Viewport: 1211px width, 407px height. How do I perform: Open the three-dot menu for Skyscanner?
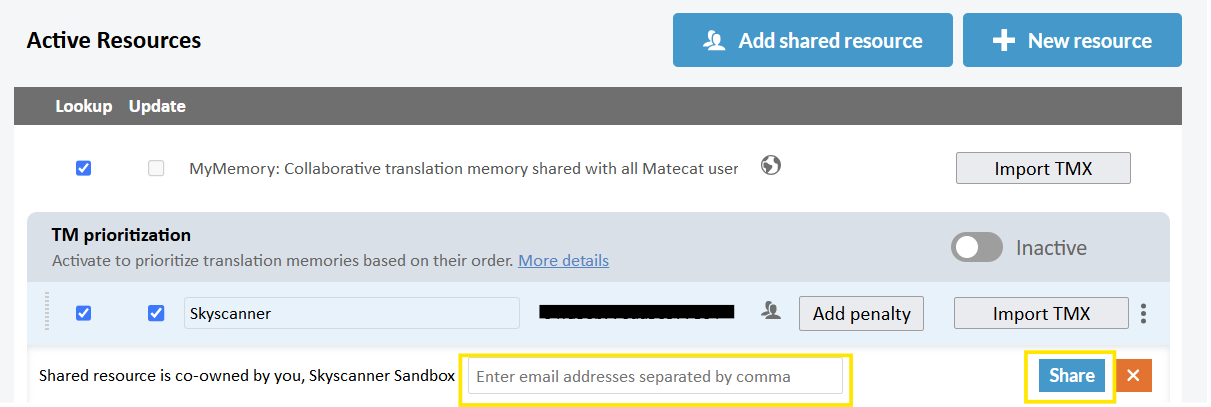pos(1143,313)
